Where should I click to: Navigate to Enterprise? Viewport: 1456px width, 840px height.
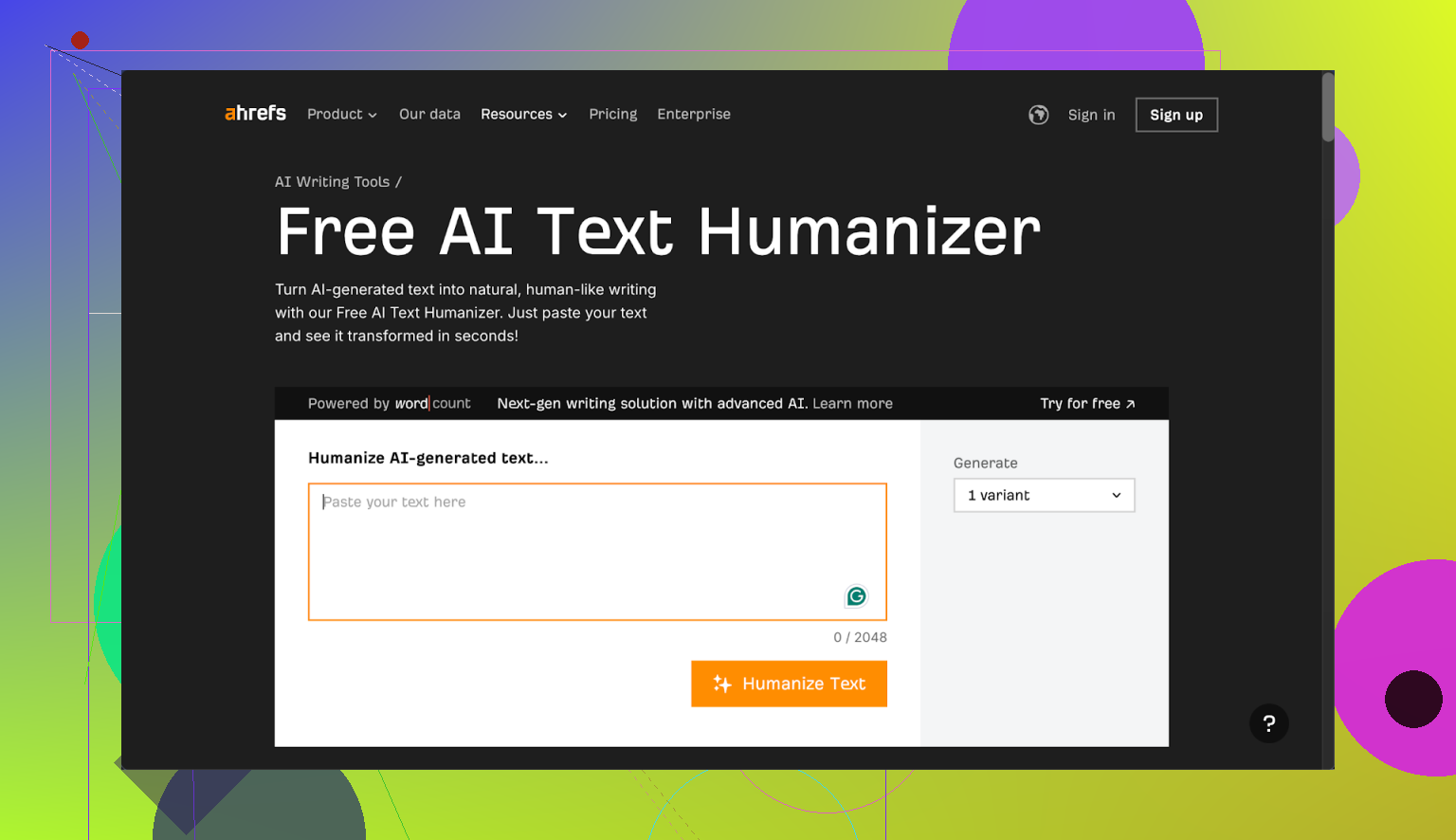pos(693,115)
